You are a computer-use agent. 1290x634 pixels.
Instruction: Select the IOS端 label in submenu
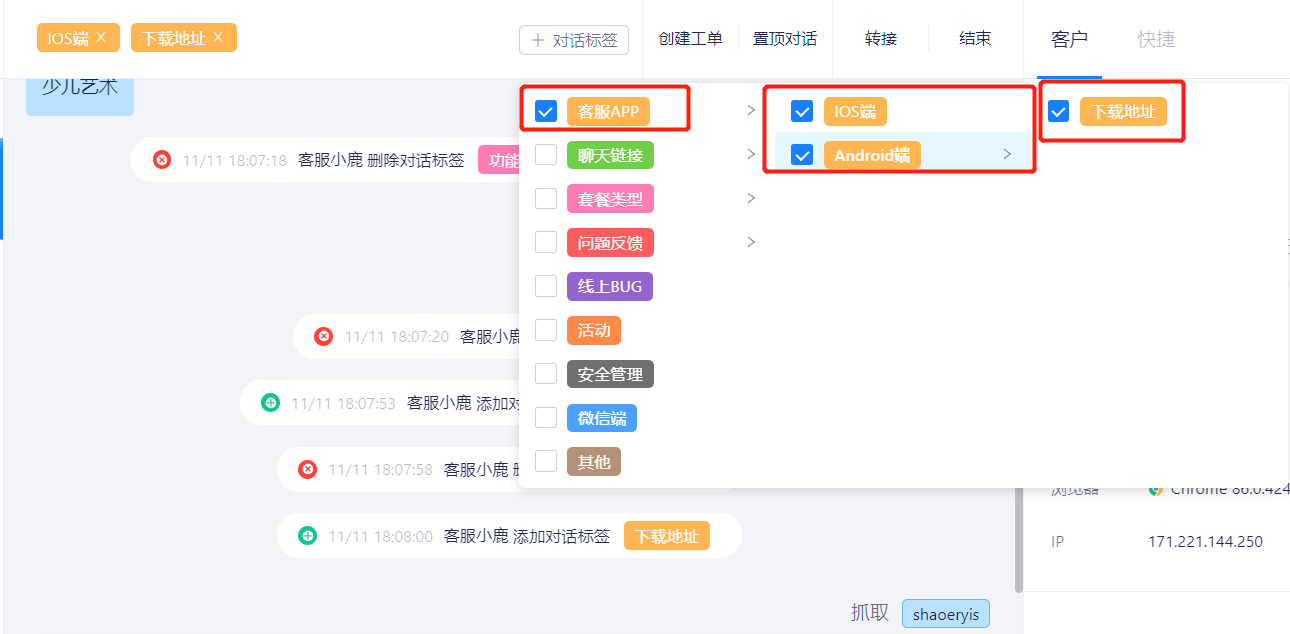(855, 111)
